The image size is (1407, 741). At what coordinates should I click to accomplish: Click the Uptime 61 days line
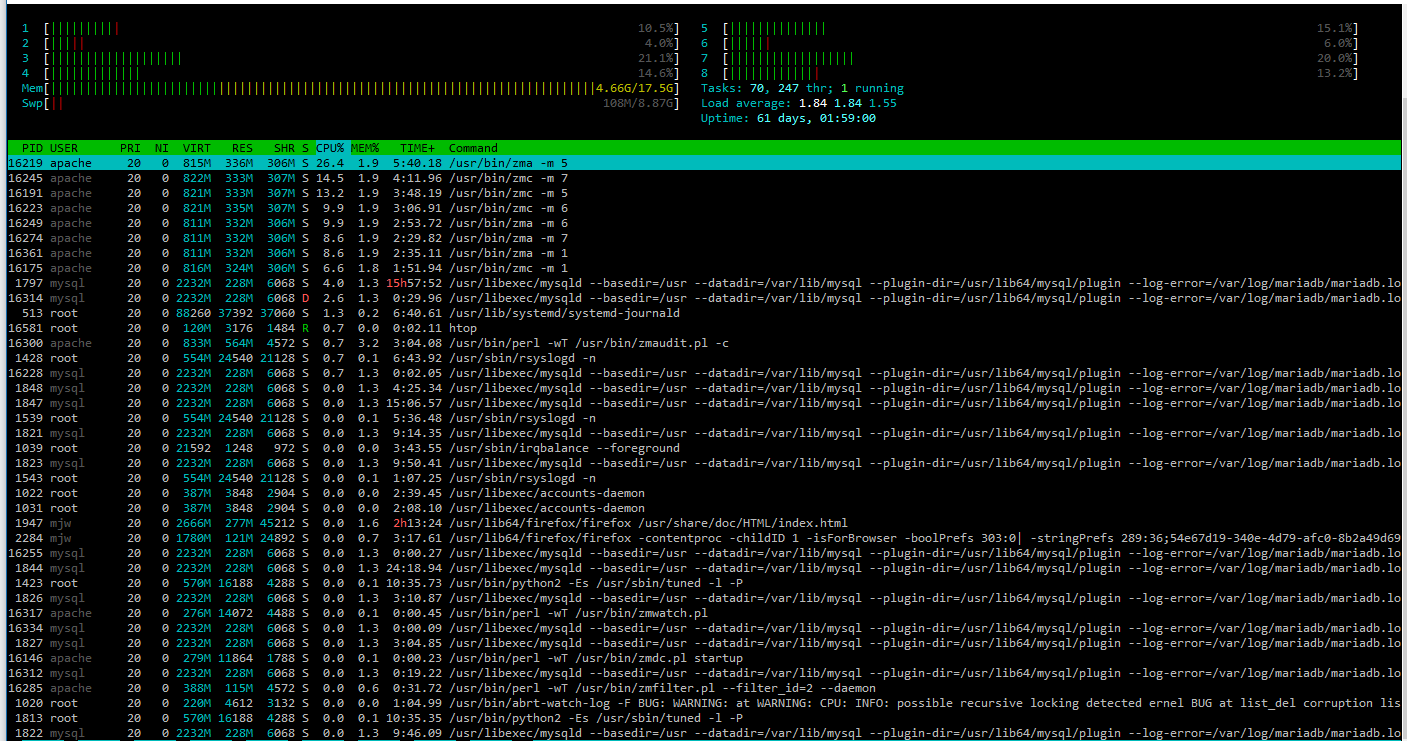pos(788,118)
